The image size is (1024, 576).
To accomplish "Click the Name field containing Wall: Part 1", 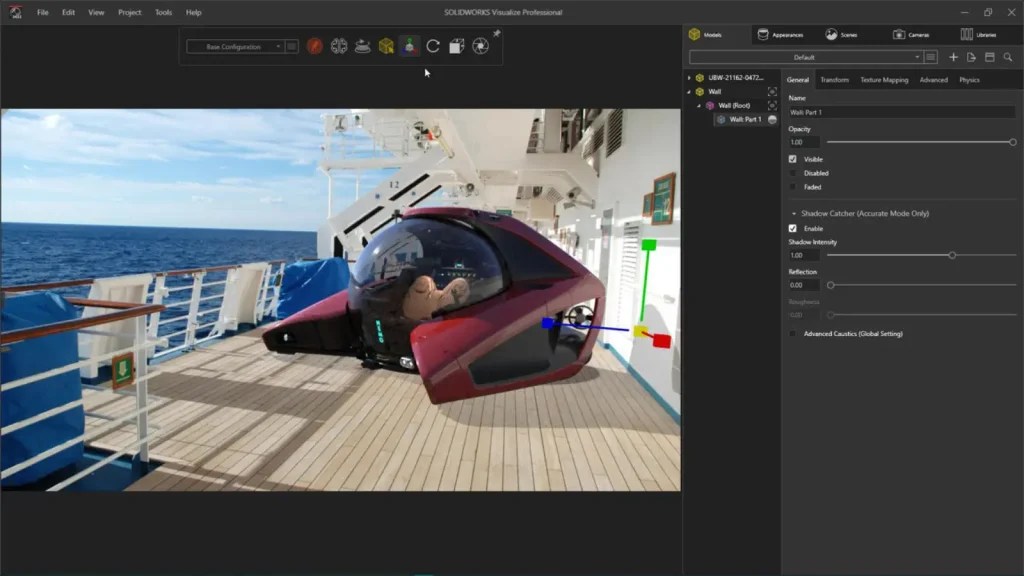I will (900, 113).
